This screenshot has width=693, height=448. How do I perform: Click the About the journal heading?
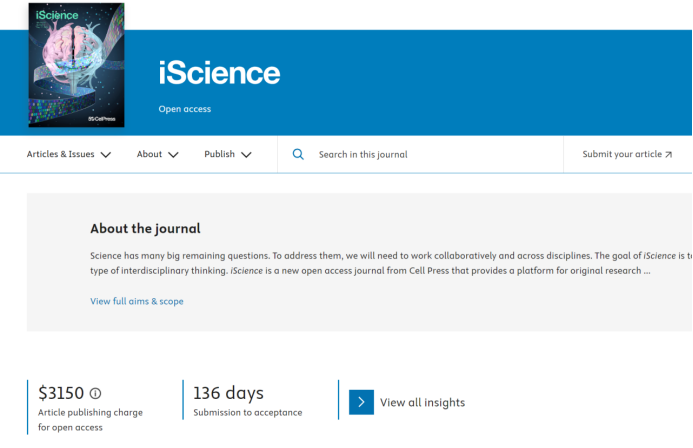coord(145,228)
